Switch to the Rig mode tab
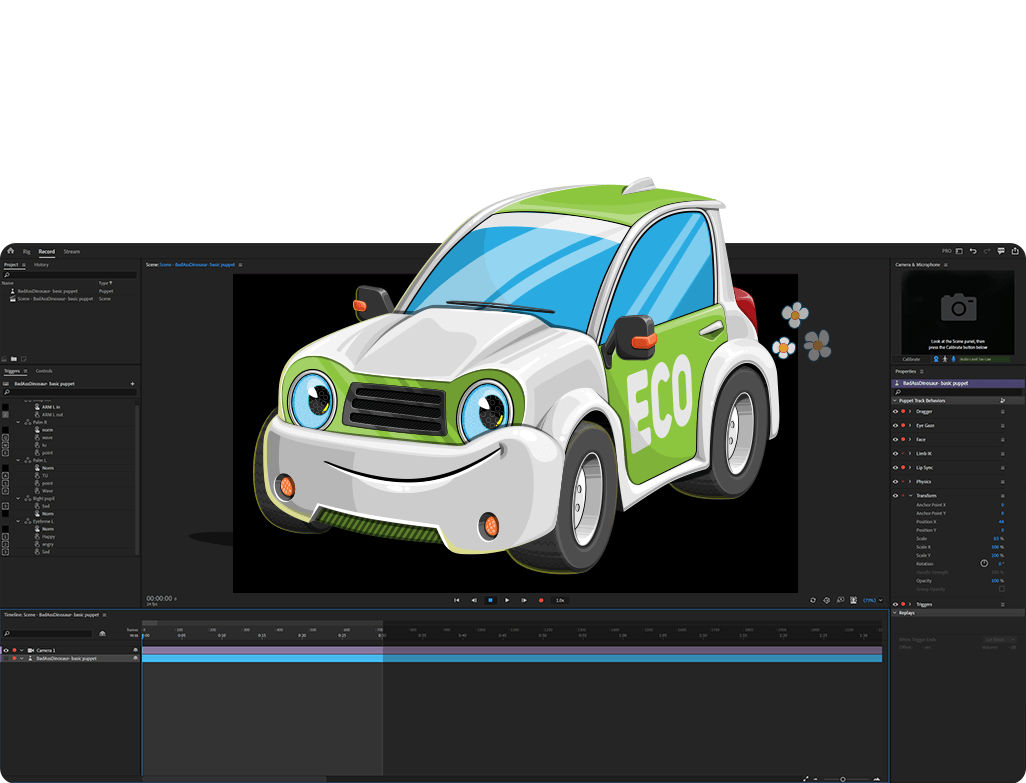1026x783 pixels. point(27,251)
